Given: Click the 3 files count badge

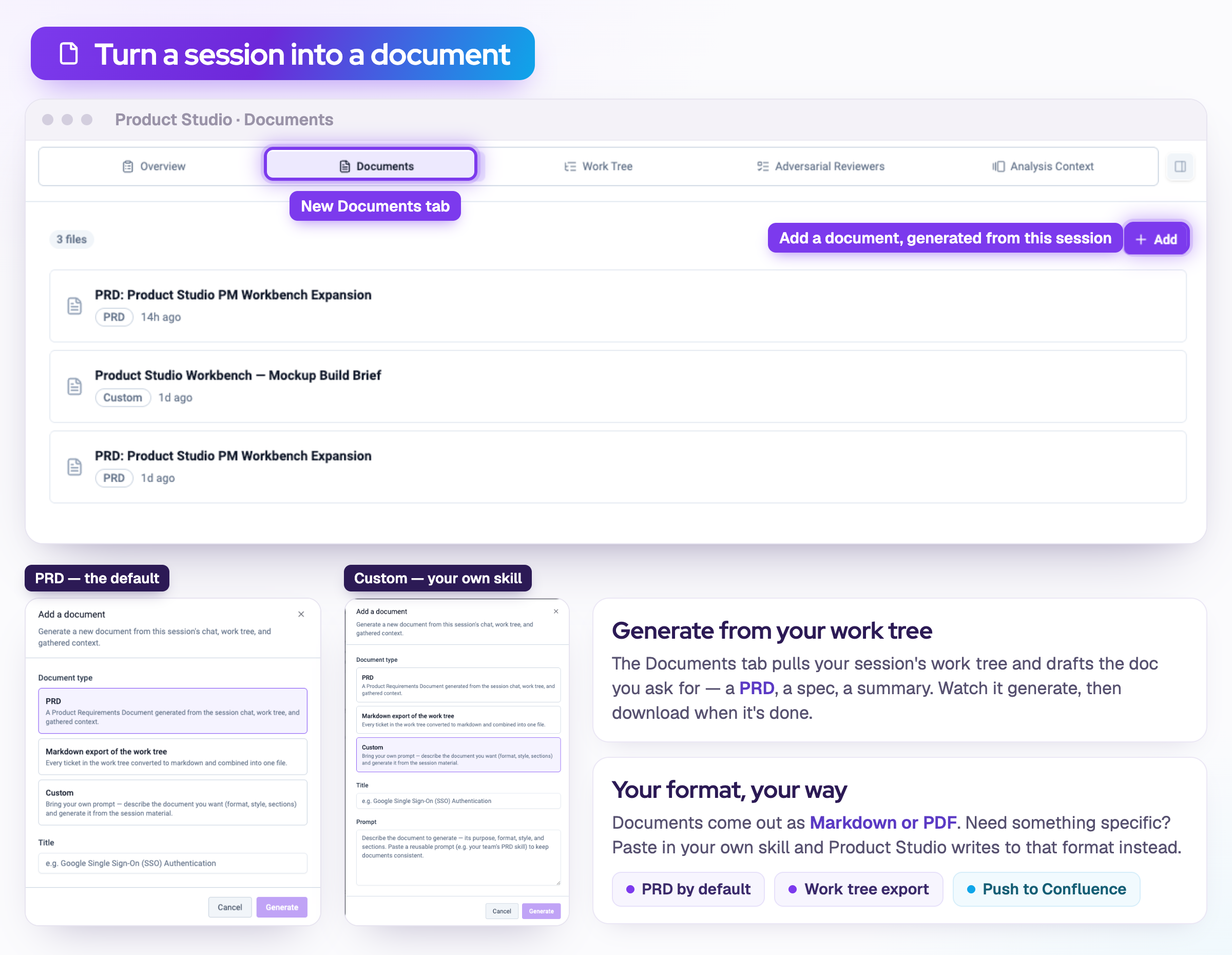Looking at the screenshot, I should pyautogui.click(x=72, y=239).
